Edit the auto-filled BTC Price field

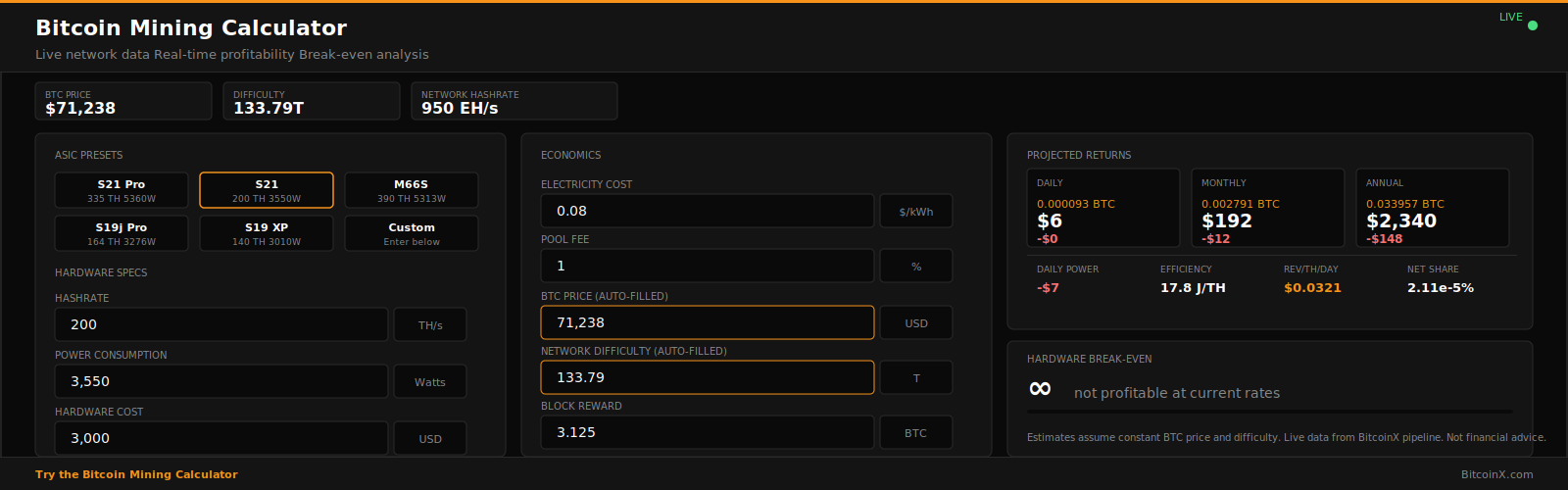pyautogui.click(x=707, y=322)
